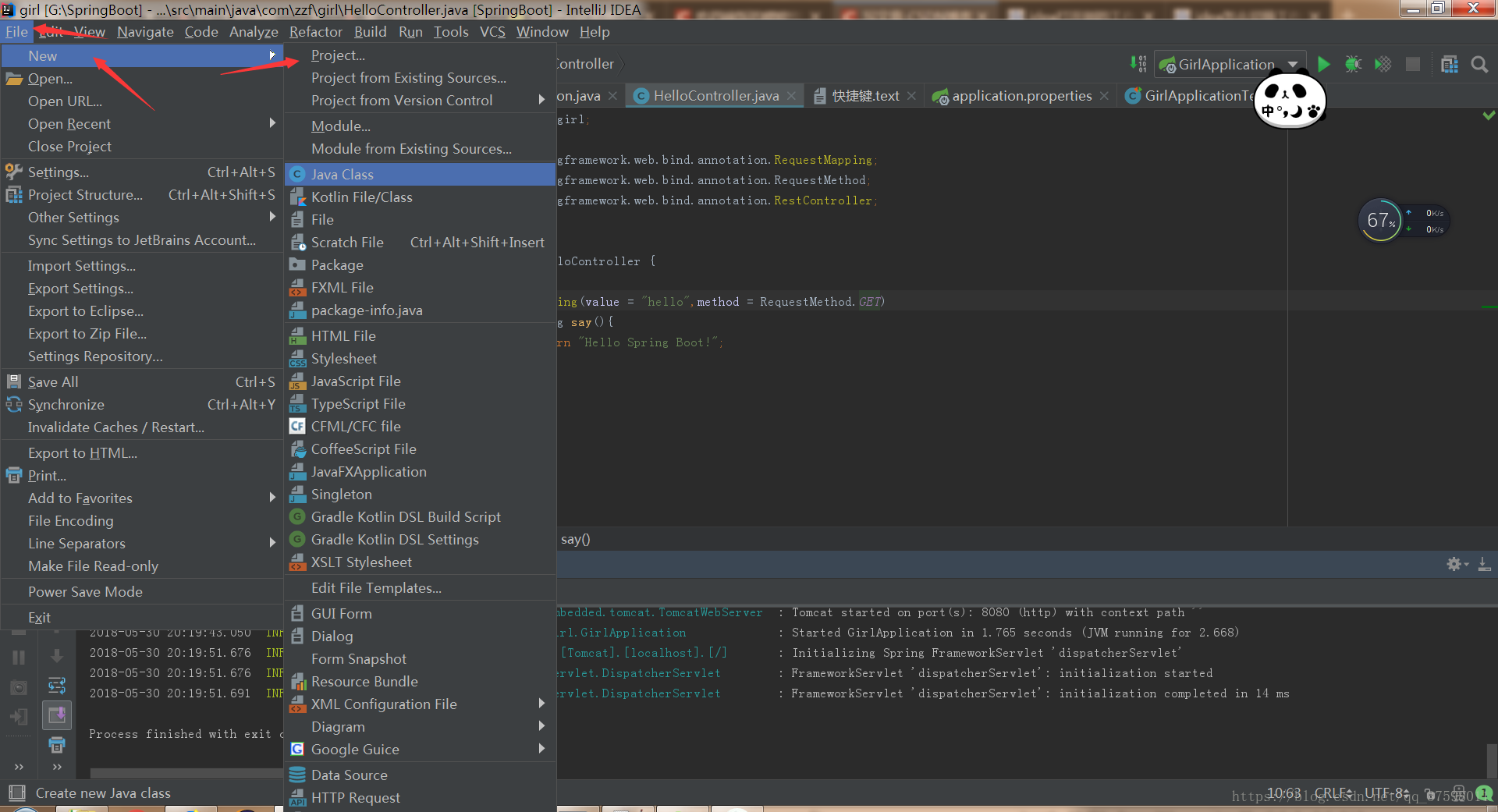Close the application.properties tab

1104,96
